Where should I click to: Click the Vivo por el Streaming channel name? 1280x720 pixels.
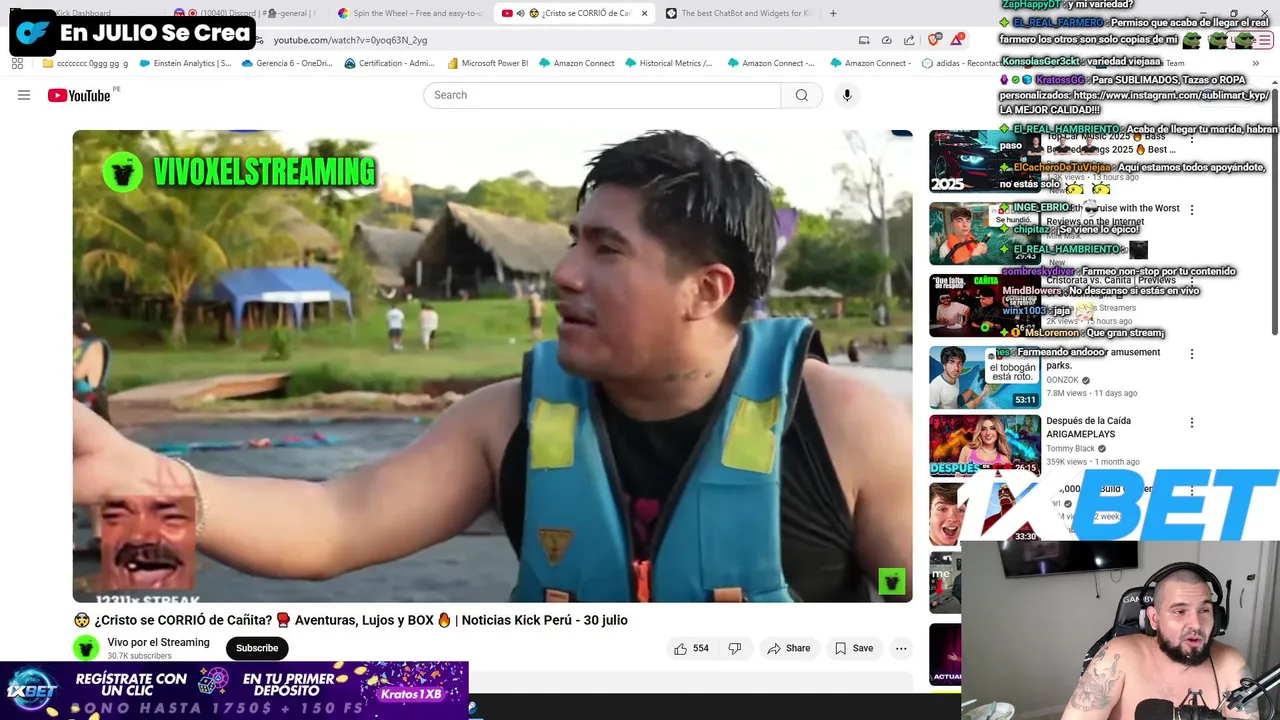coord(158,642)
